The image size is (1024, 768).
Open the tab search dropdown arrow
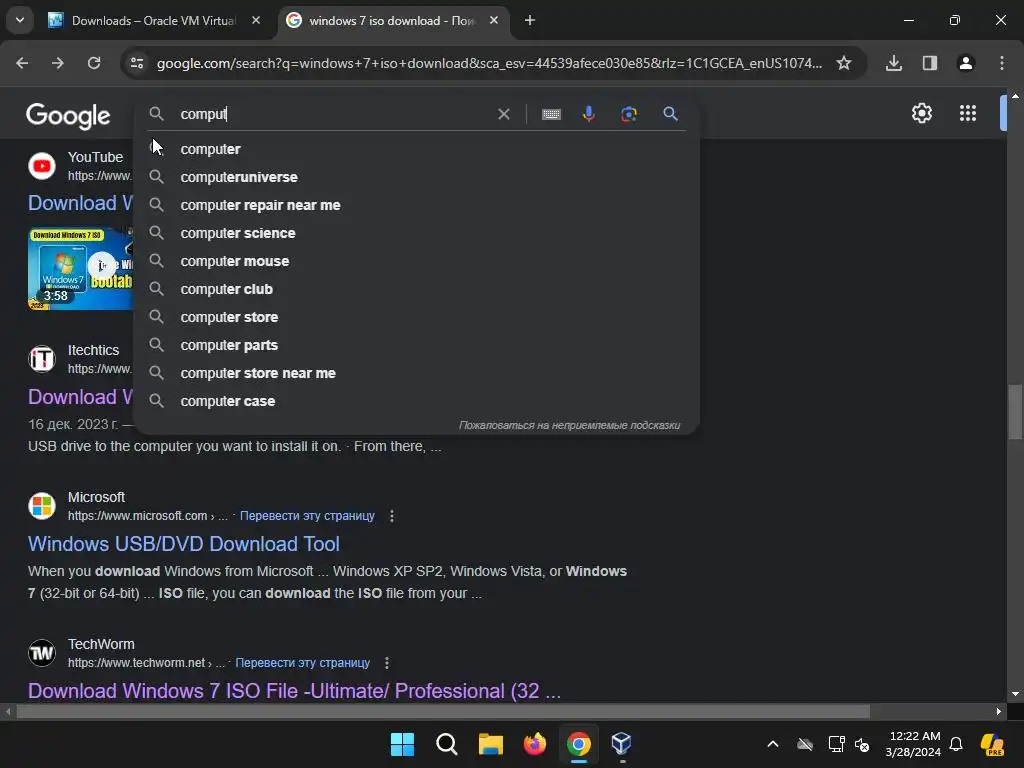(x=20, y=20)
